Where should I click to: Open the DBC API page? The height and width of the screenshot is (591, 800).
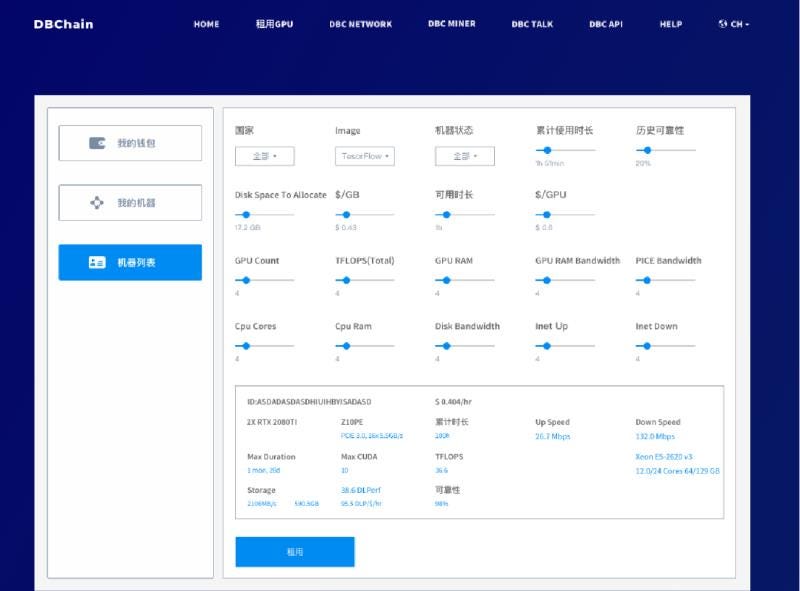click(x=606, y=24)
